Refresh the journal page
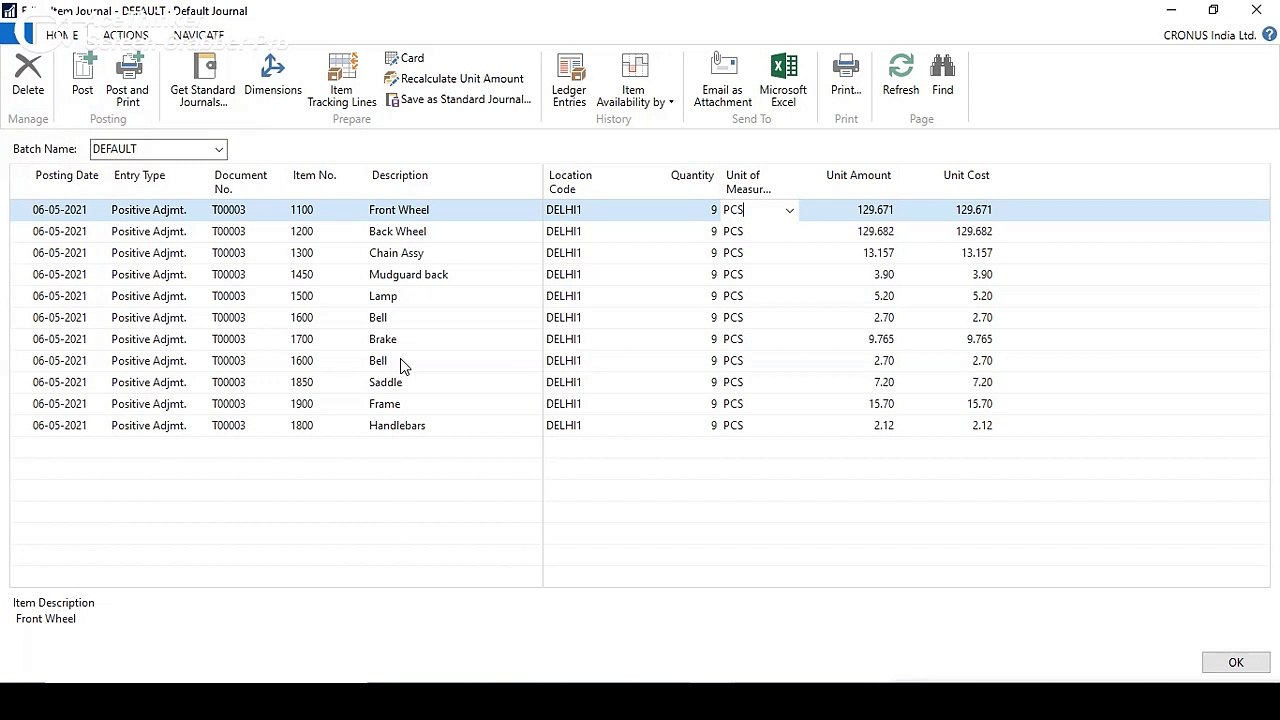 [x=901, y=75]
